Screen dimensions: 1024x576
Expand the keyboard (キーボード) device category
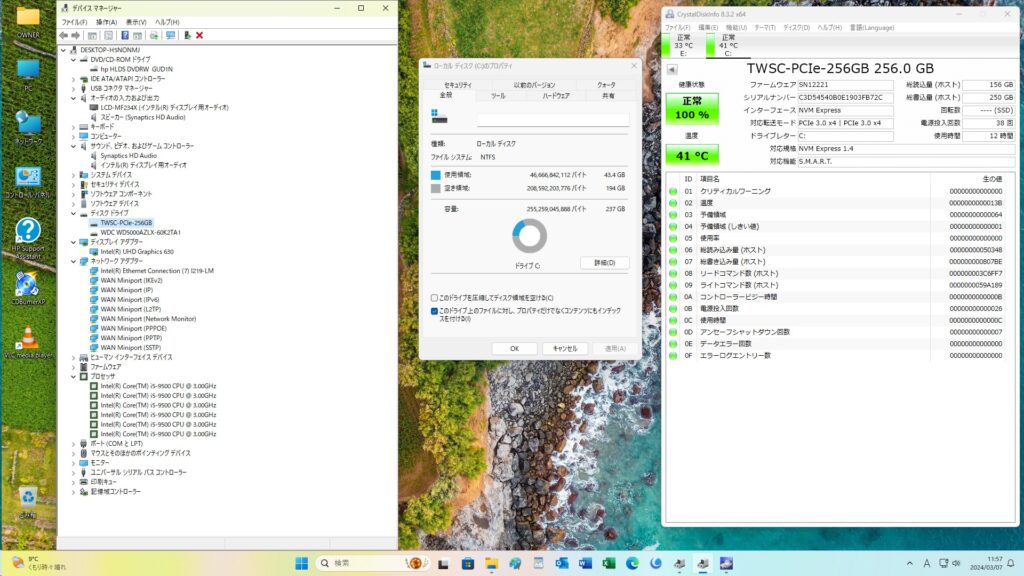(73, 127)
